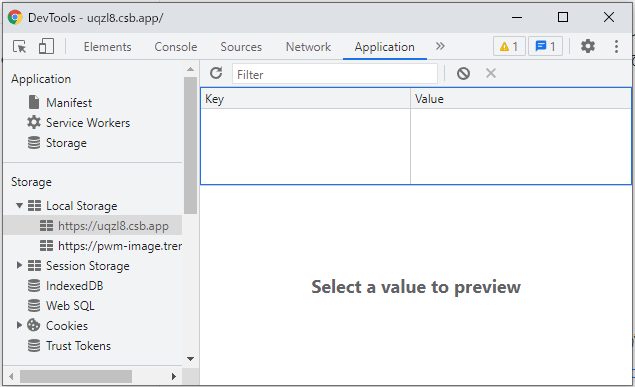Clear all storage with the block icon

point(463,73)
